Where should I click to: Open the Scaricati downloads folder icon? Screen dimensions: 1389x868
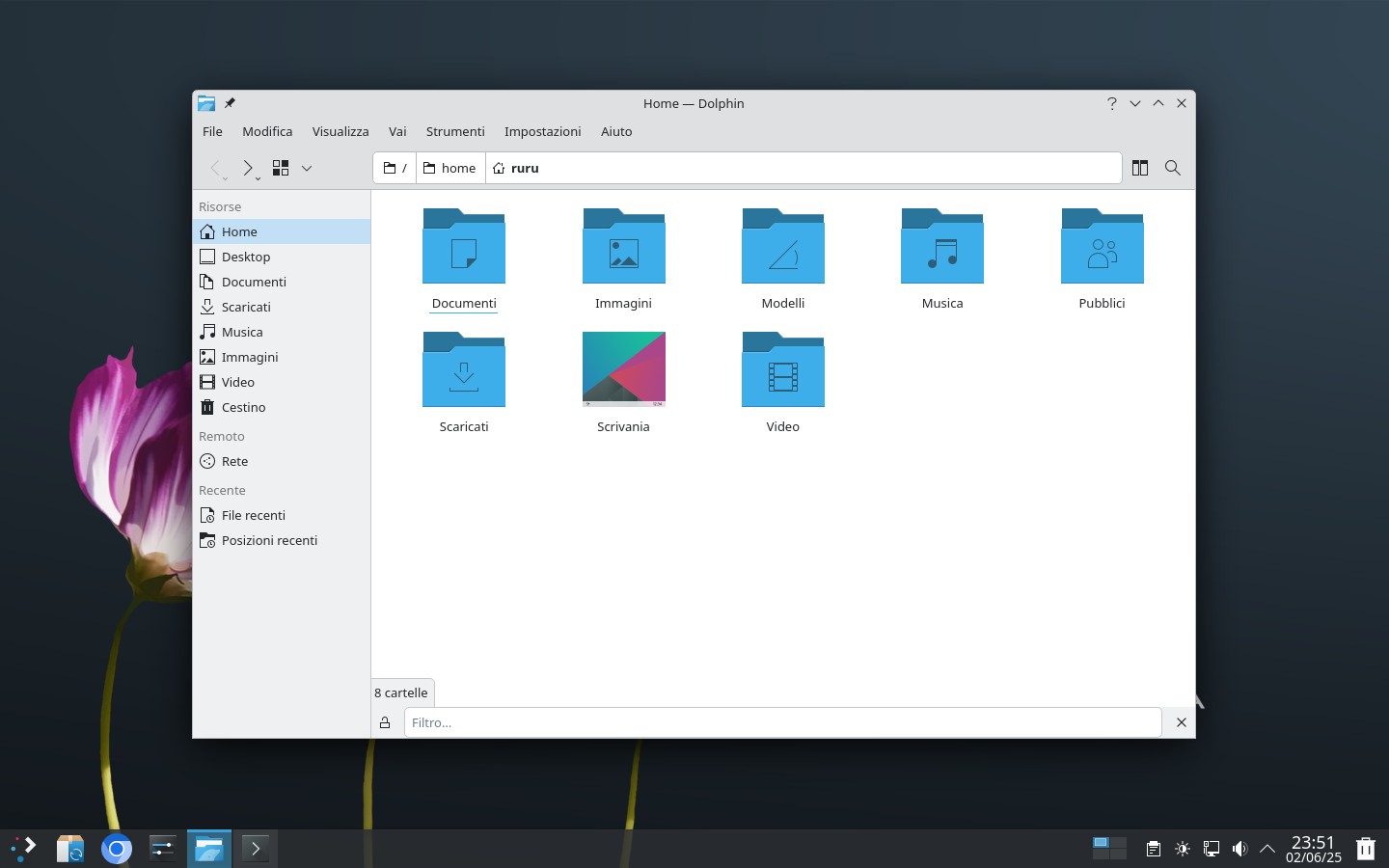pos(464,369)
